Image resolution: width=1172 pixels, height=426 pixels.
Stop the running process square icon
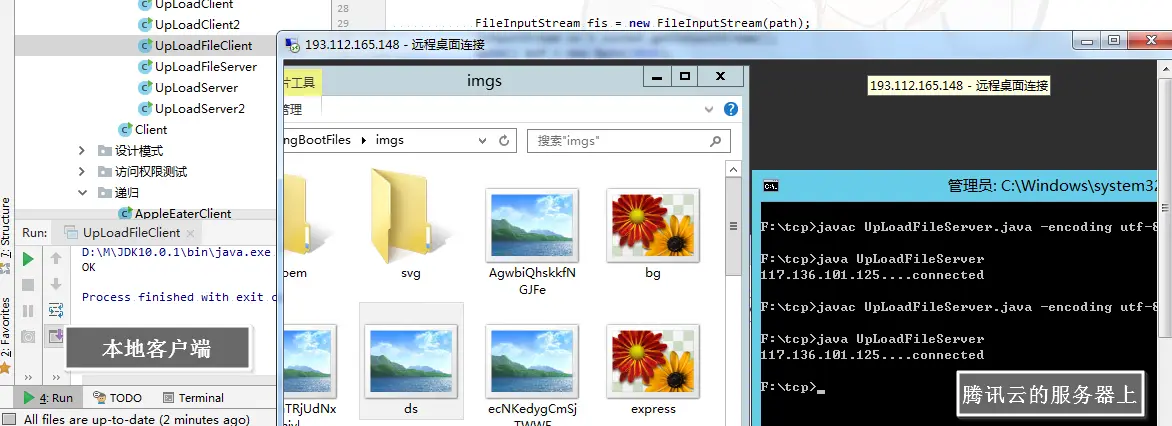click(x=28, y=285)
